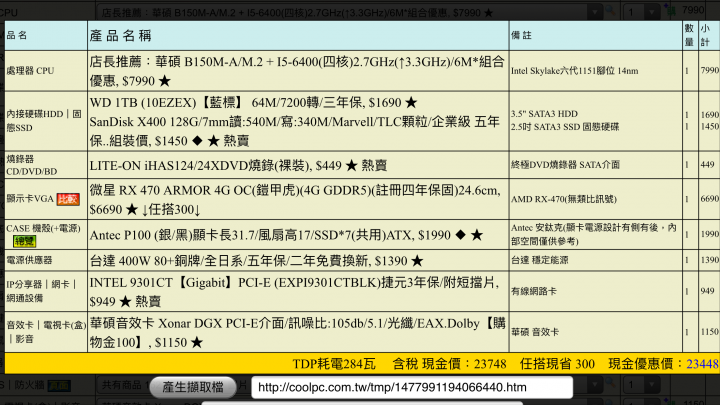Select the INTEL 9301CT Gigabit product row
Image resolution: width=720 pixels, height=405 pixels.
(x=294, y=292)
